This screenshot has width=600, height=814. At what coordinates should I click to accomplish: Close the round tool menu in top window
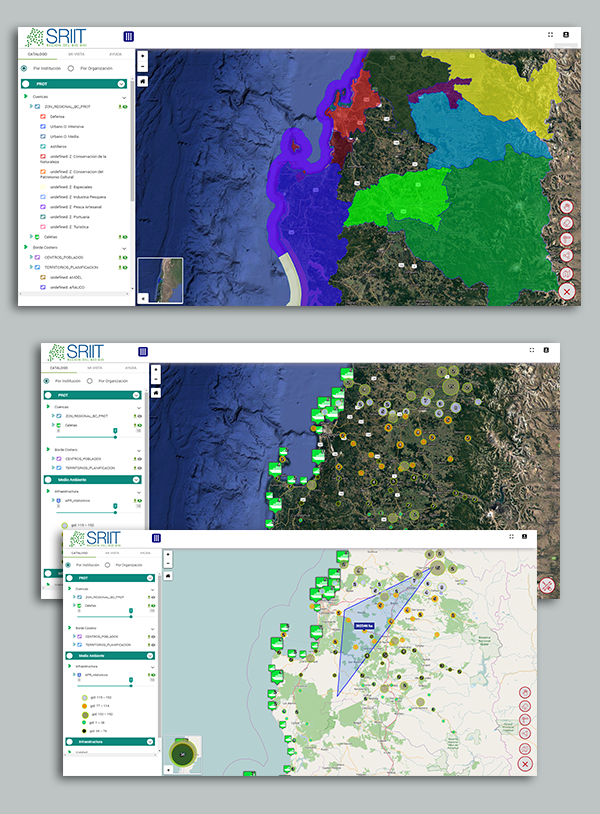pyautogui.click(x=567, y=292)
